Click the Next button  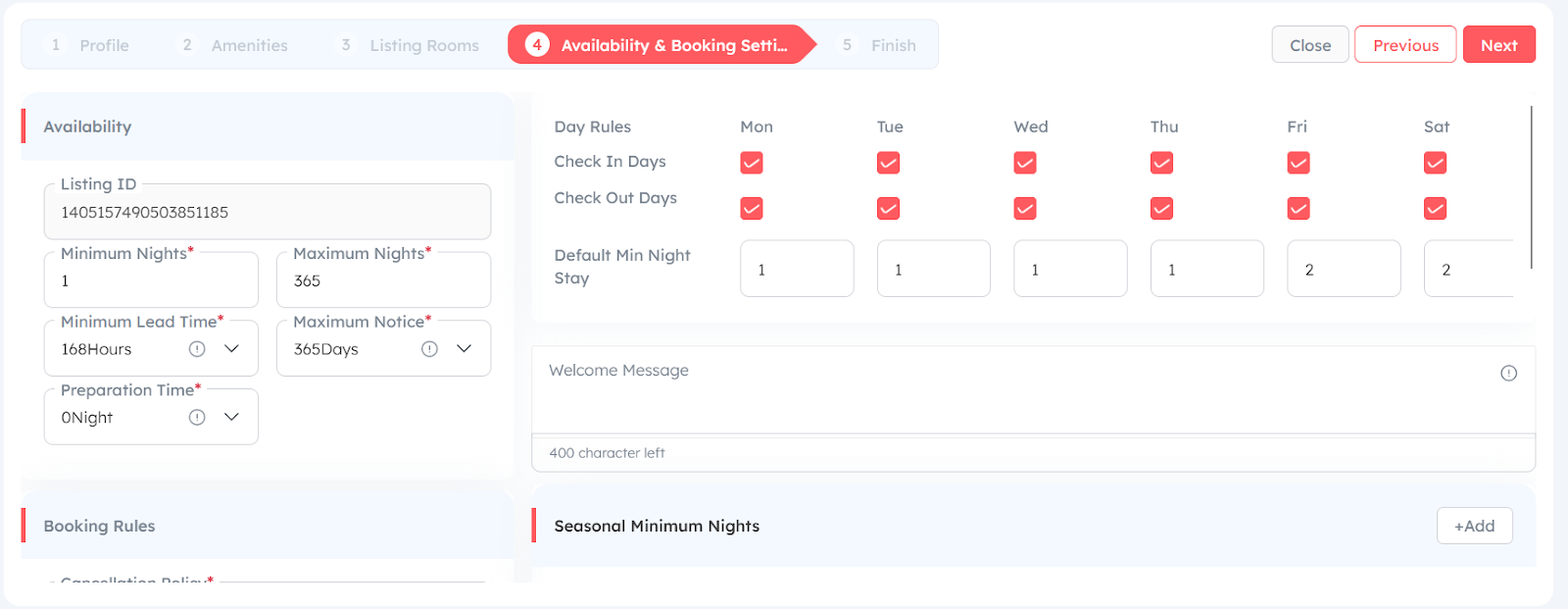point(1499,45)
